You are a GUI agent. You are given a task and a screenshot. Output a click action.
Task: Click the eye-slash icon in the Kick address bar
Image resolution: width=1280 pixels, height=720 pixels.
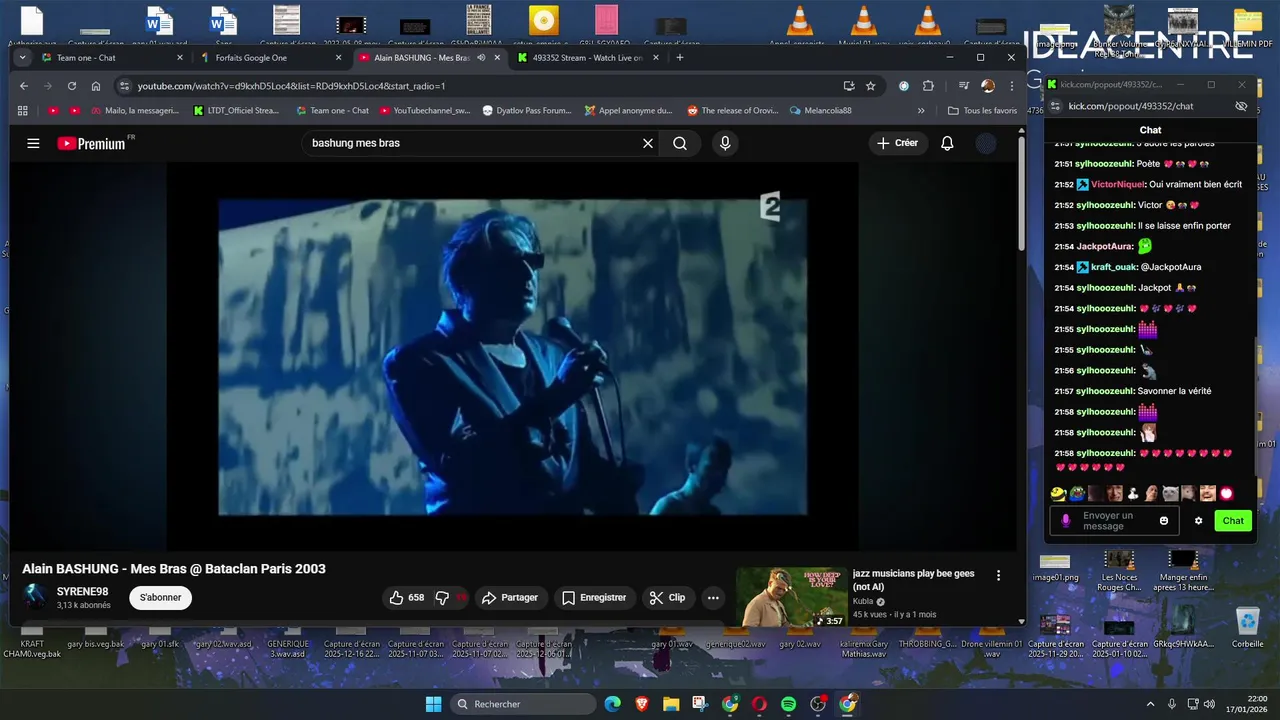(1241, 106)
